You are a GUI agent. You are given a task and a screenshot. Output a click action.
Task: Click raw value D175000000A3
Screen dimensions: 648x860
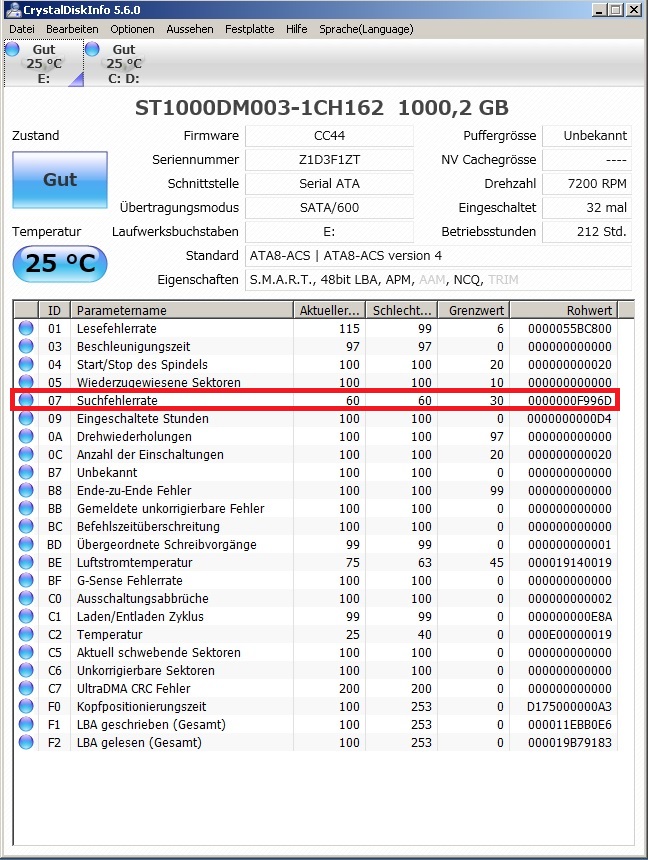570,706
